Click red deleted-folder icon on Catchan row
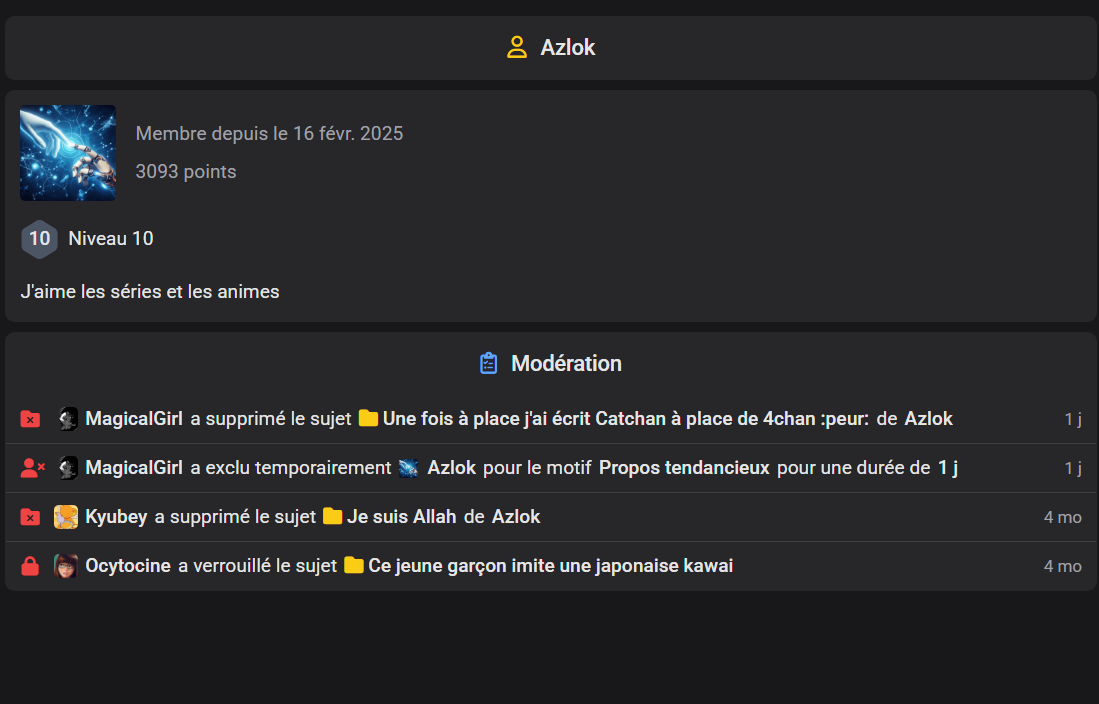The width and height of the screenshot is (1099, 704). pyautogui.click(x=30, y=419)
